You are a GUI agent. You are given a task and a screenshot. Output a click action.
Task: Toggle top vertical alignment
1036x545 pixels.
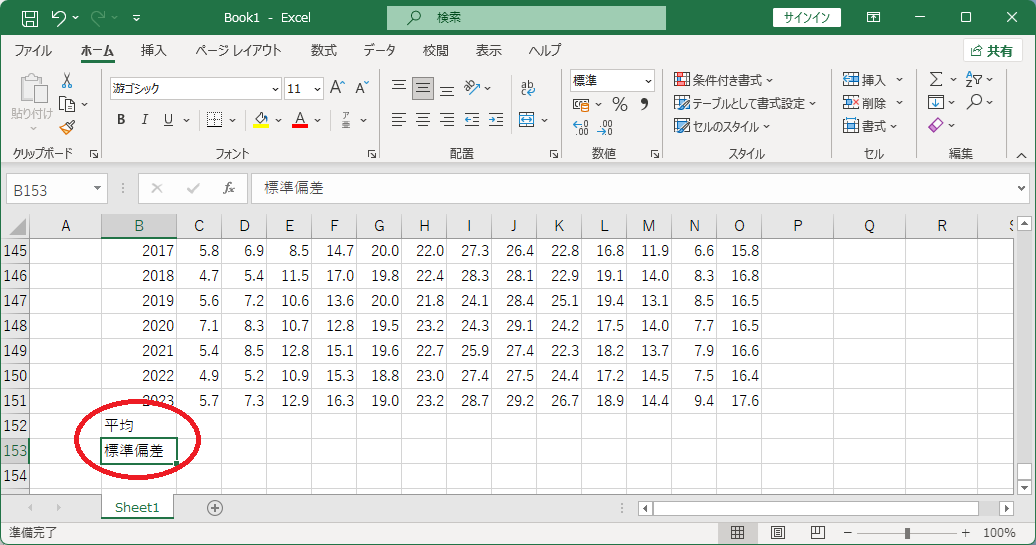point(398,87)
